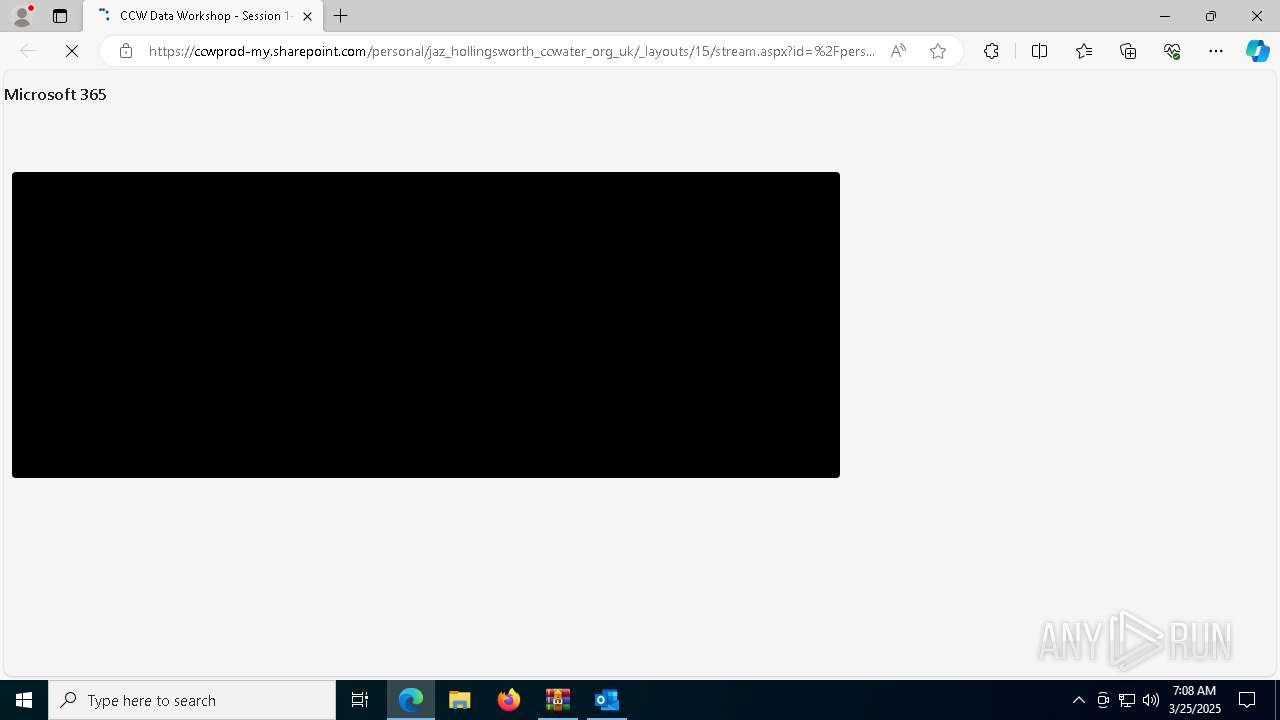Image resolution: width=1280 pixels, height=720 pixels.
Task: Select the CCW Data Workshop tab
Action: click(203, 16)
